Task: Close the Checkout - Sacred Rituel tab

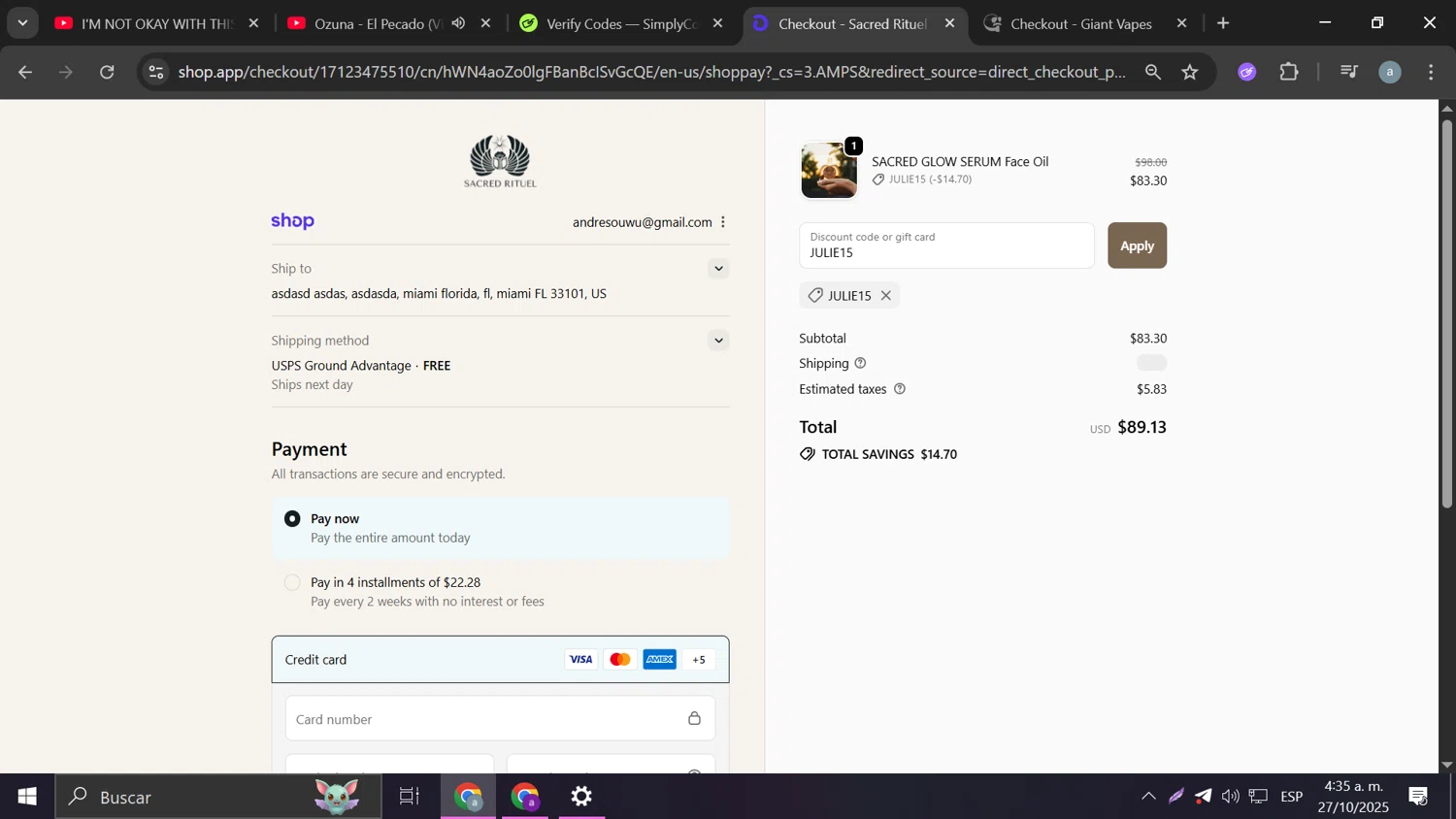Action: coord(949,23)
